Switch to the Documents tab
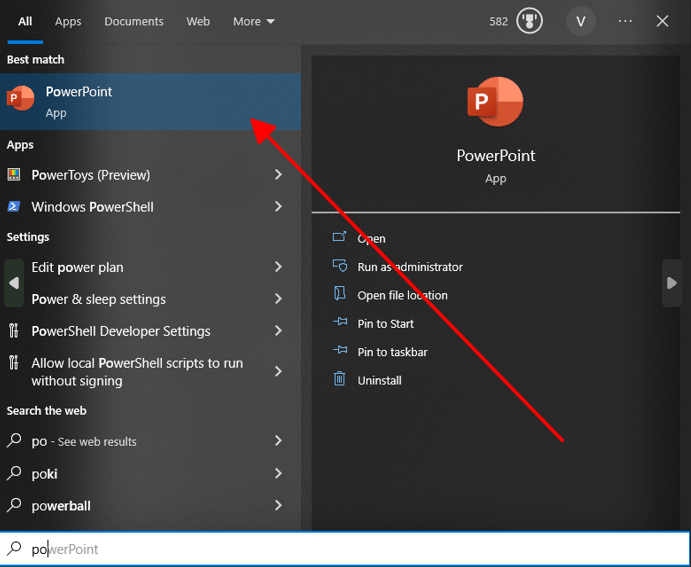Screen dimensions: 691x567 tap(134, 21)
